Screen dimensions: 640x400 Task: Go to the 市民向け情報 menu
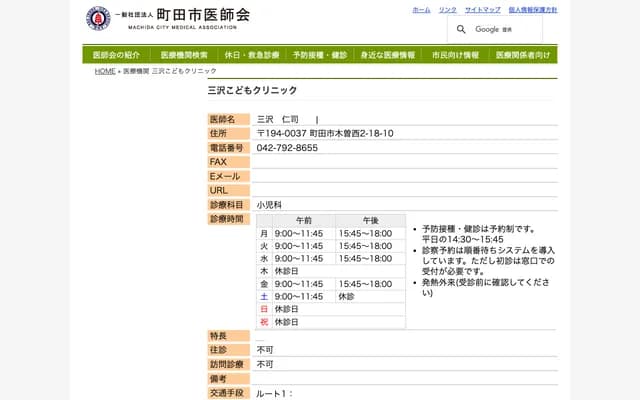pos(456,55)
